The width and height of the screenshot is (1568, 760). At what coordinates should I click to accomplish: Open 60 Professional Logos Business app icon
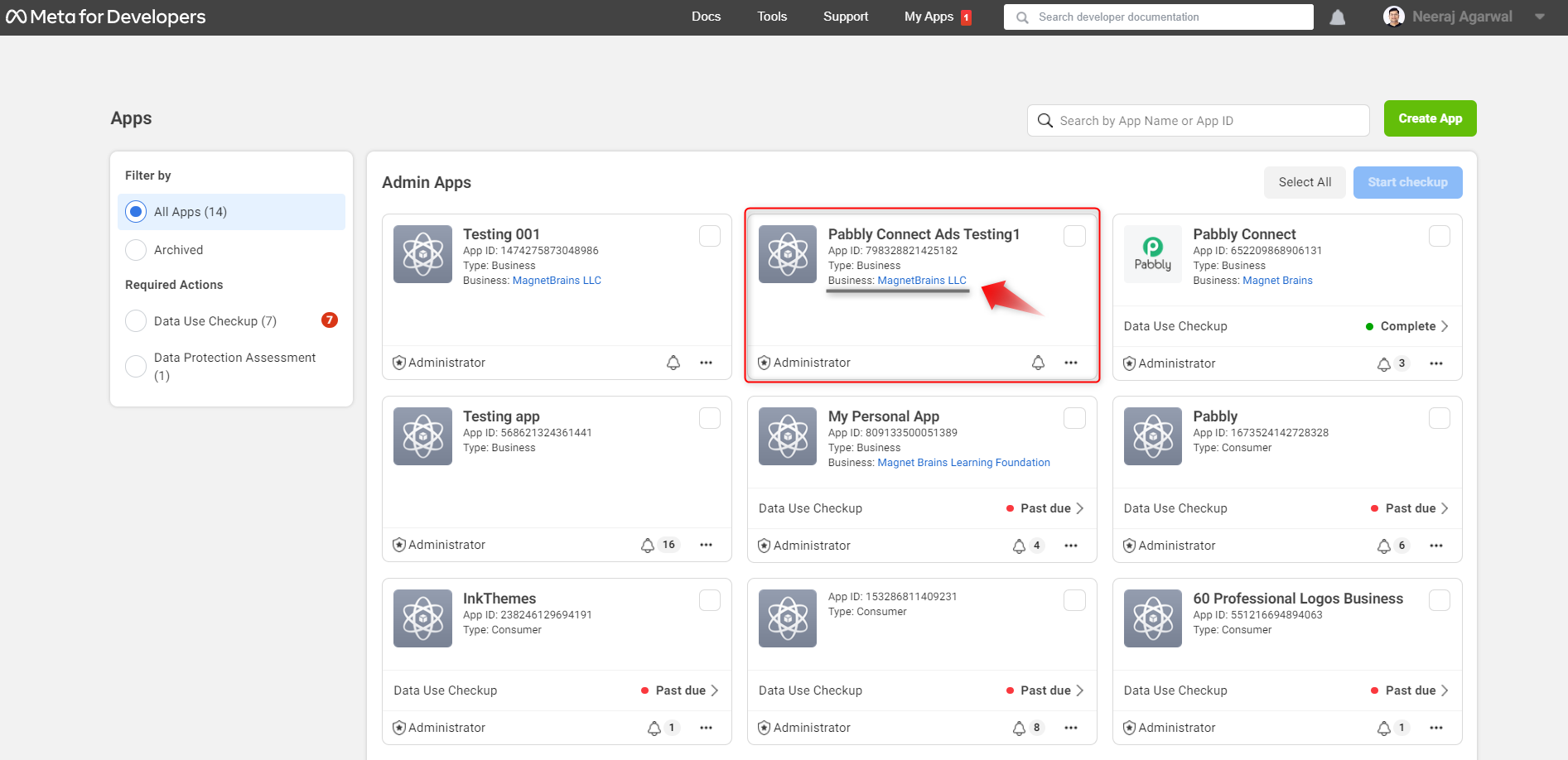click(x=1153, y=618)
